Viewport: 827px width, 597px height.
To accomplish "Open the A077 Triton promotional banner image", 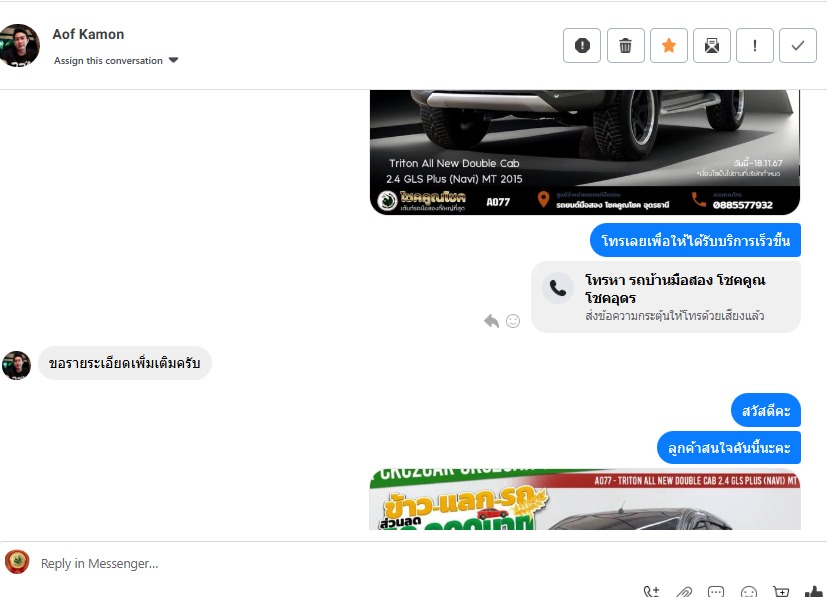I will pos(585,499).
